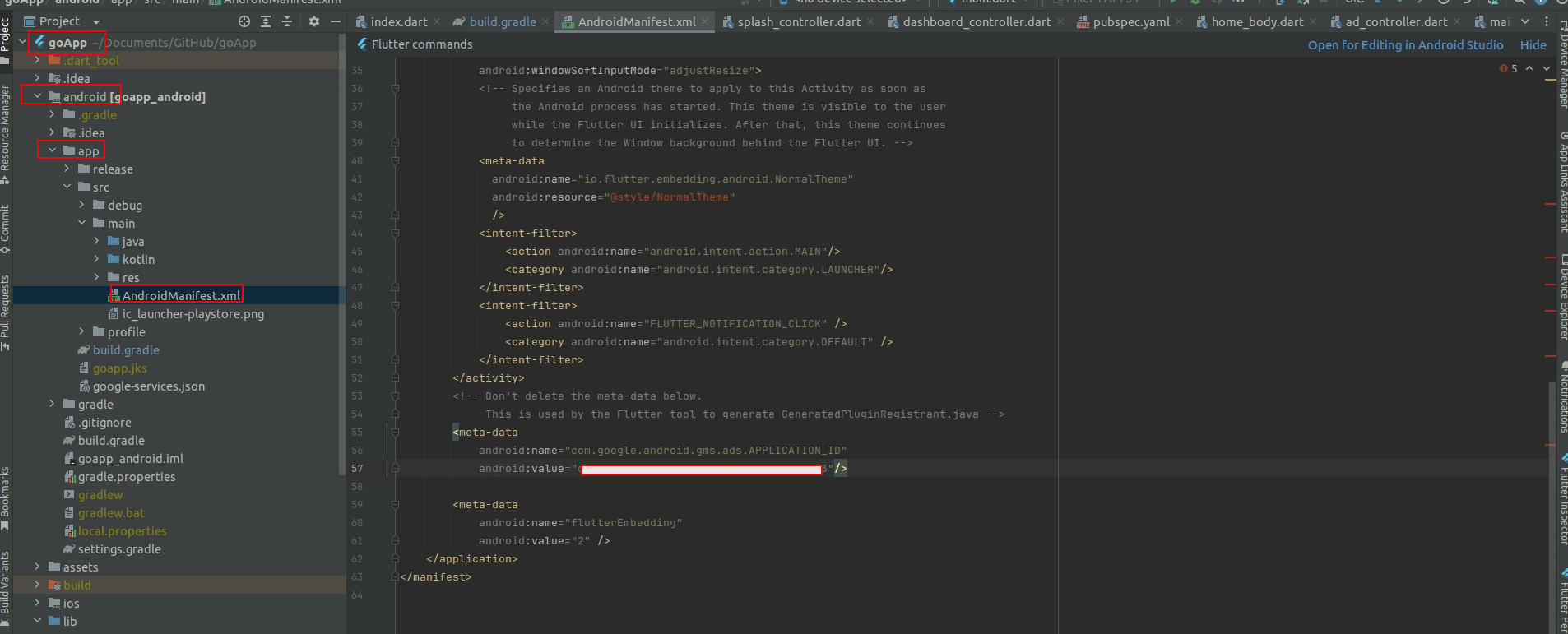This screenshot has width=1568, height=634.
Task: Open the Project view dropdown
Action: click(96, 22)
